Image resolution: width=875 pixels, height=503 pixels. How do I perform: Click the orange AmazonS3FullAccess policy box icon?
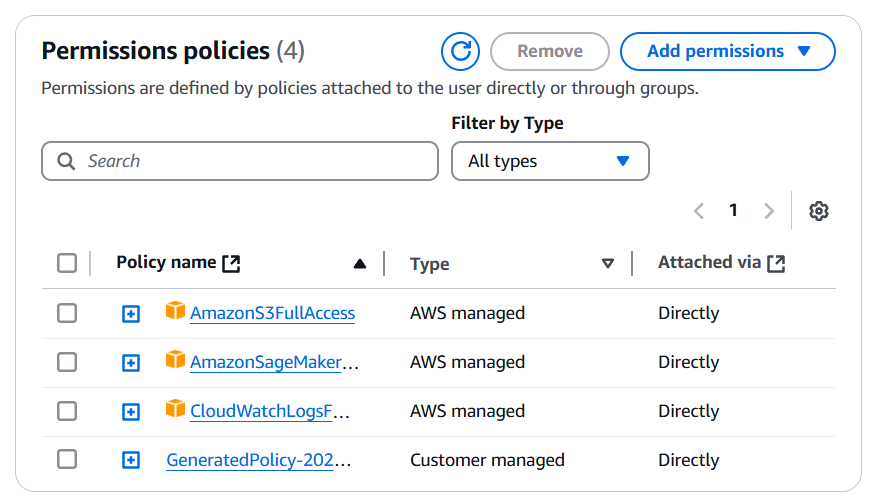click(175, 310)
